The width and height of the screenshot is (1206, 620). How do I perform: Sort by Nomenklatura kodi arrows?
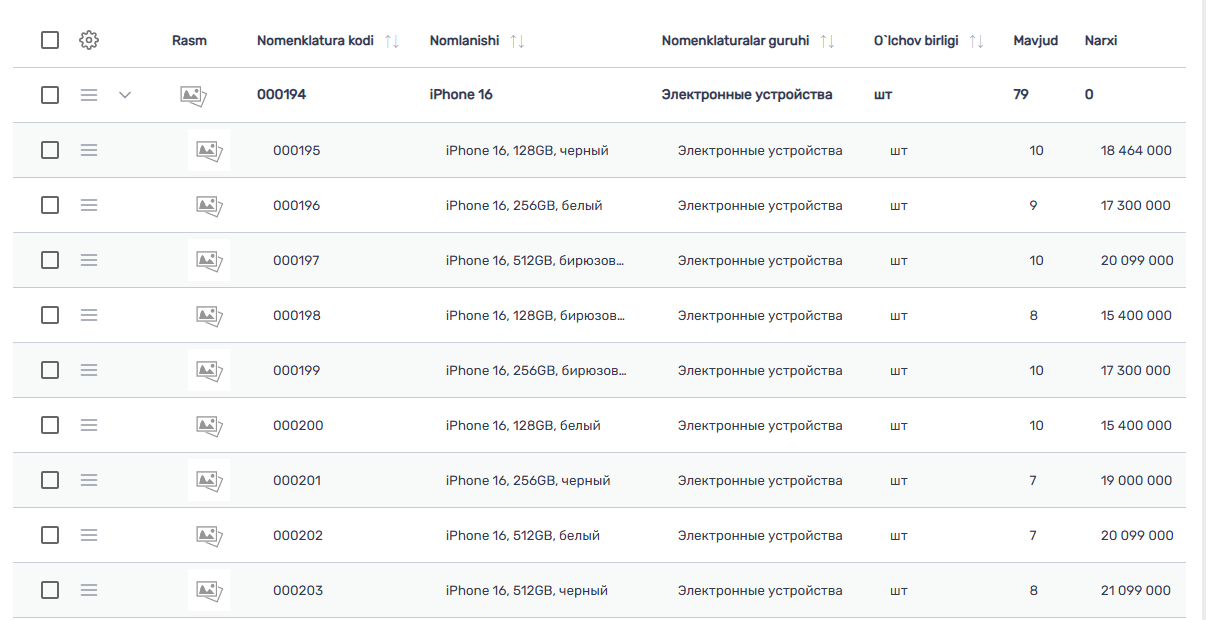click(392, 41)
